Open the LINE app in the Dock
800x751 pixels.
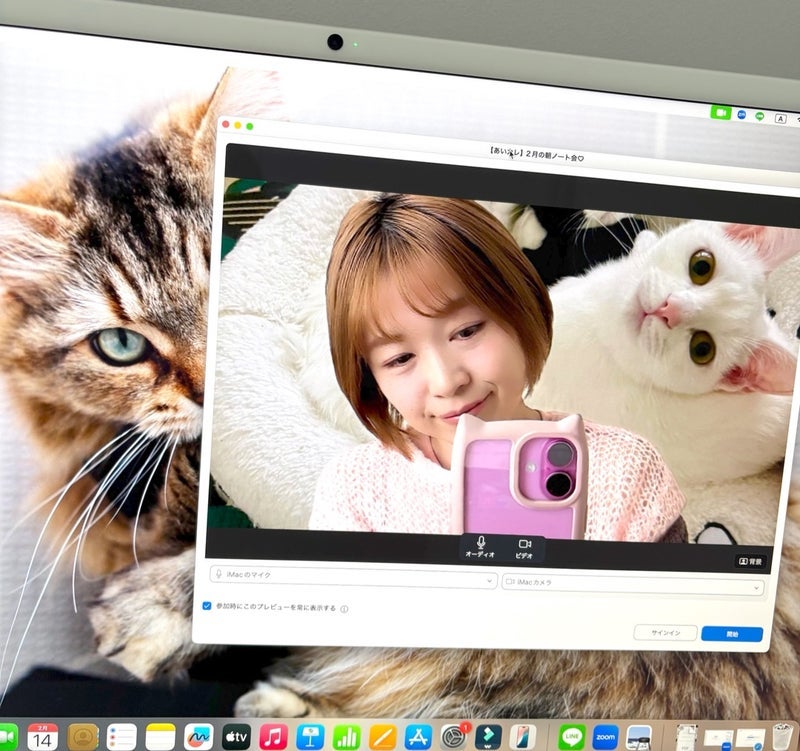(572, 737)
